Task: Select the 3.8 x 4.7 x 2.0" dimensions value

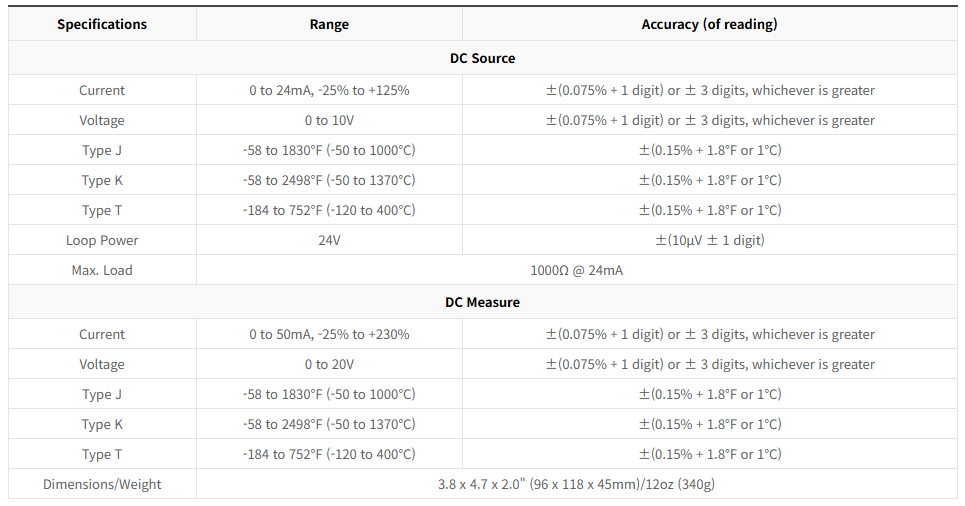Action: (x=576, y=484)
